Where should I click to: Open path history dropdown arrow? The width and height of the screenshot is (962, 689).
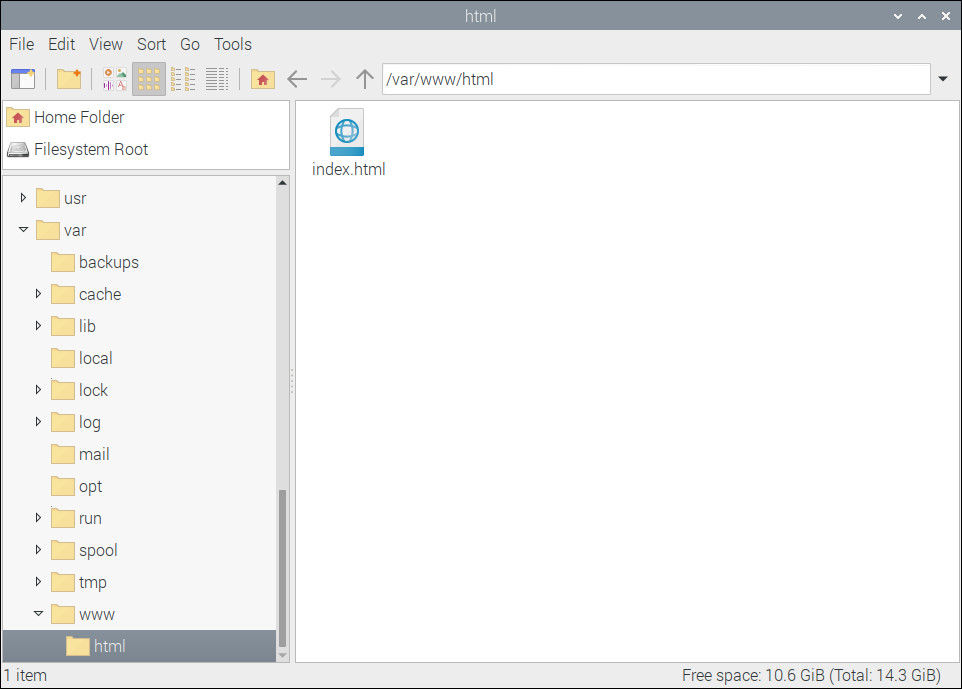pos(943,79)
